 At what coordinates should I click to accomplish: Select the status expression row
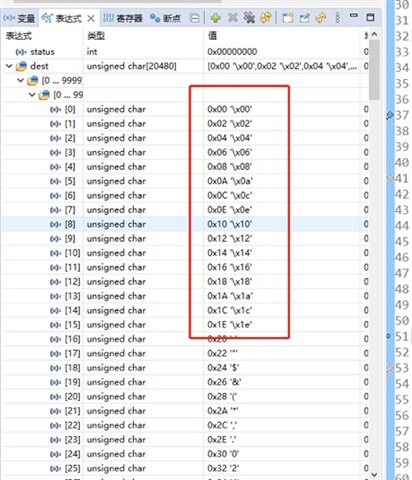point(185,52)
